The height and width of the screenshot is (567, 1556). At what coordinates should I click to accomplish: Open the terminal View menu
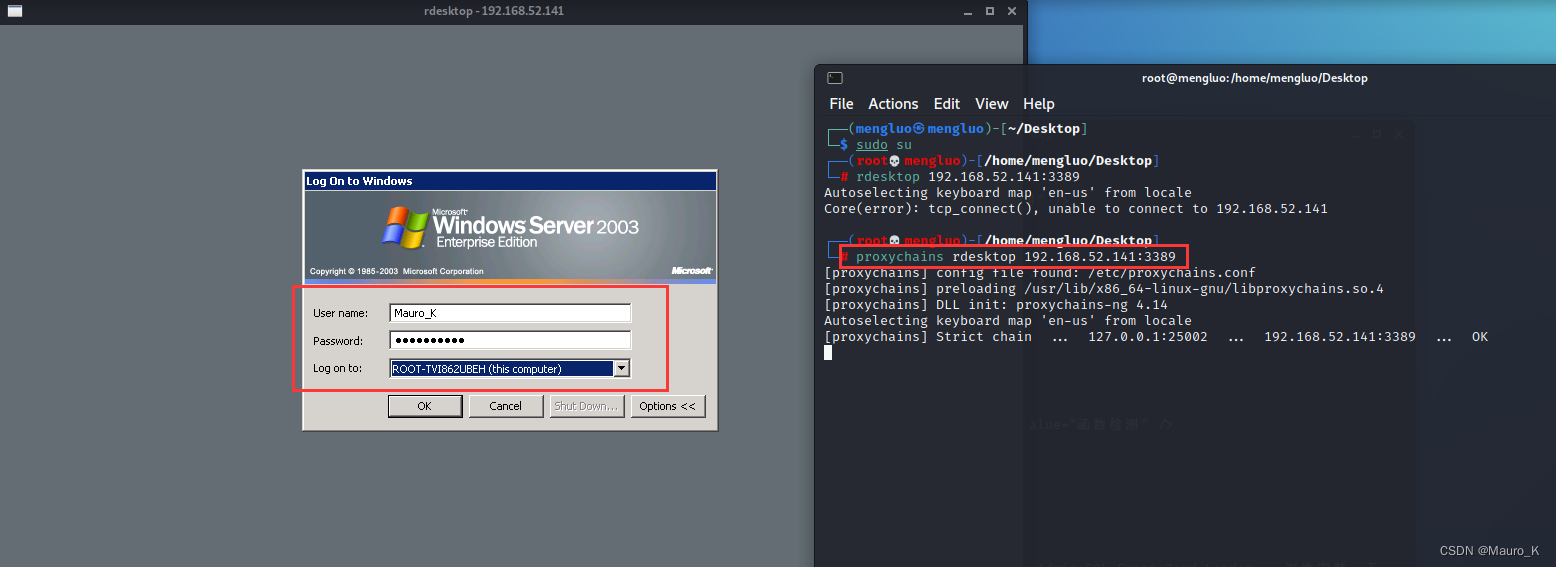pos(992,104)
